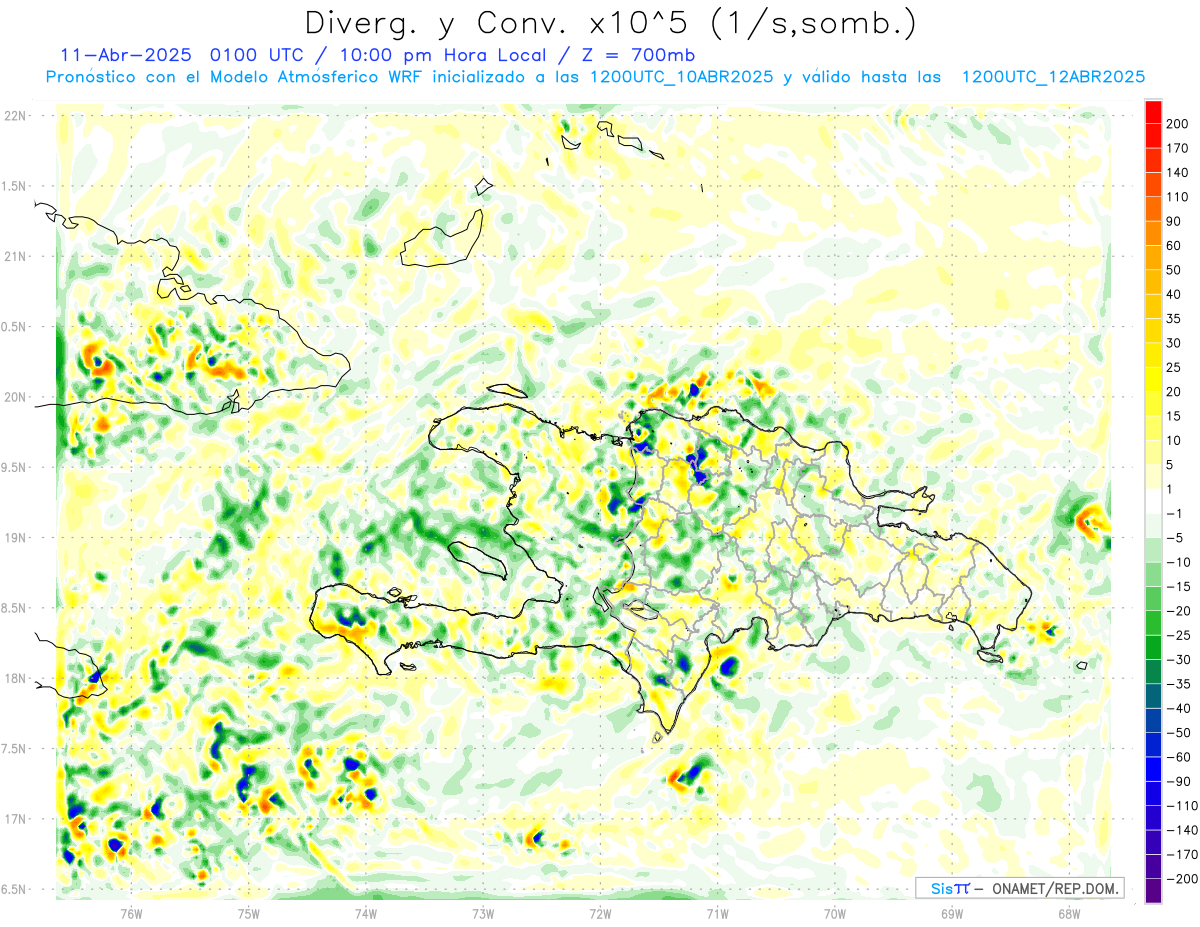Viewport: 1200px width, 927px height.
Task: Click the longitude label '74W'
Action: click(366, 913)
